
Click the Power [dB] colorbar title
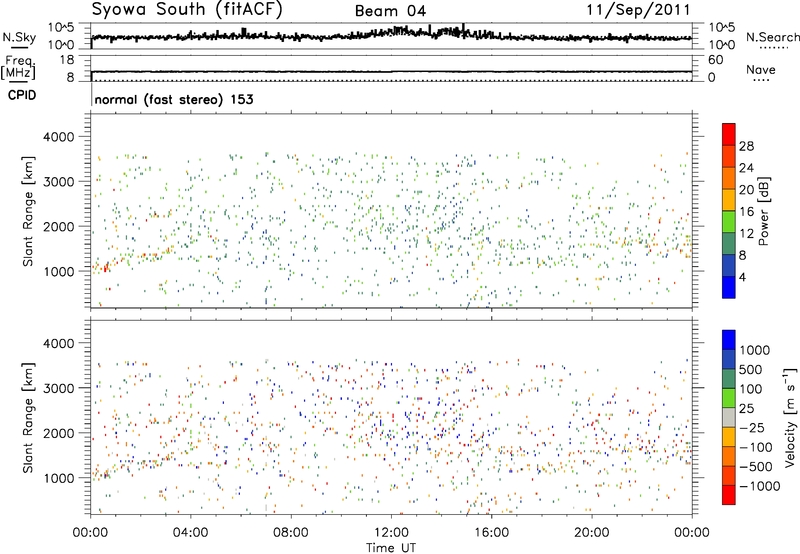[x=763, y=211]
